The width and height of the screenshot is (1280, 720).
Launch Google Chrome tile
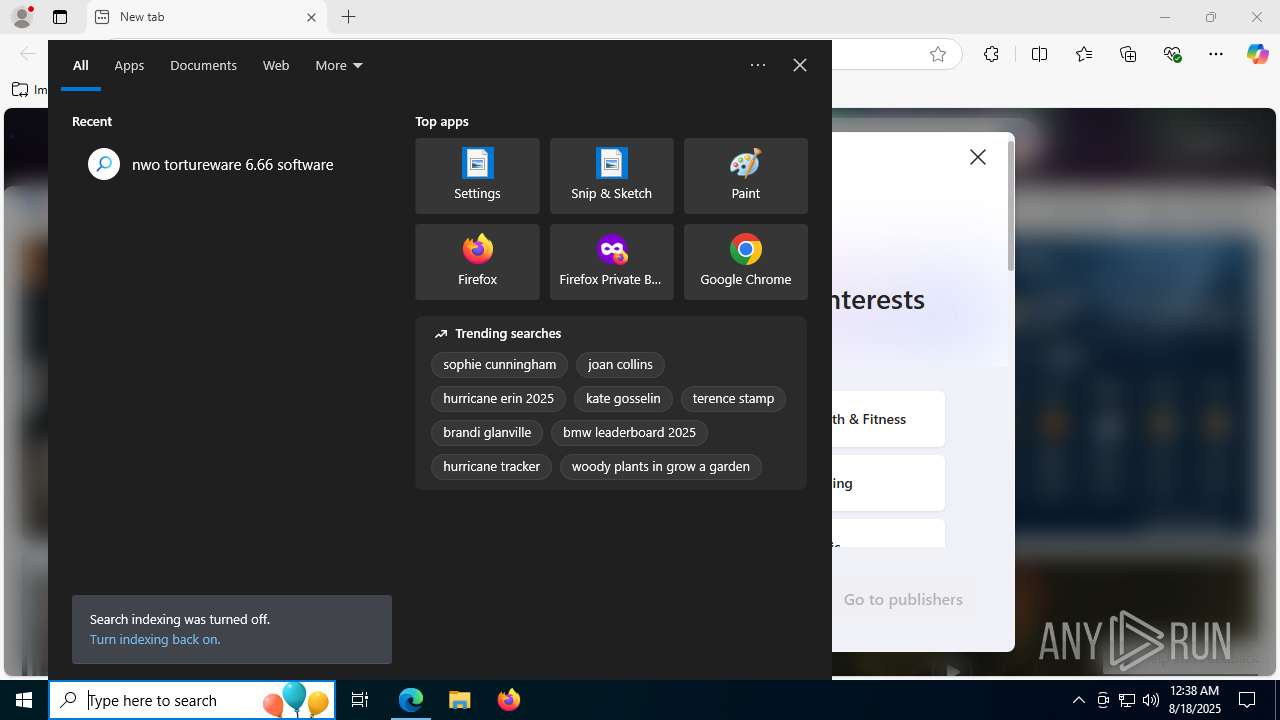pos(745,262)
